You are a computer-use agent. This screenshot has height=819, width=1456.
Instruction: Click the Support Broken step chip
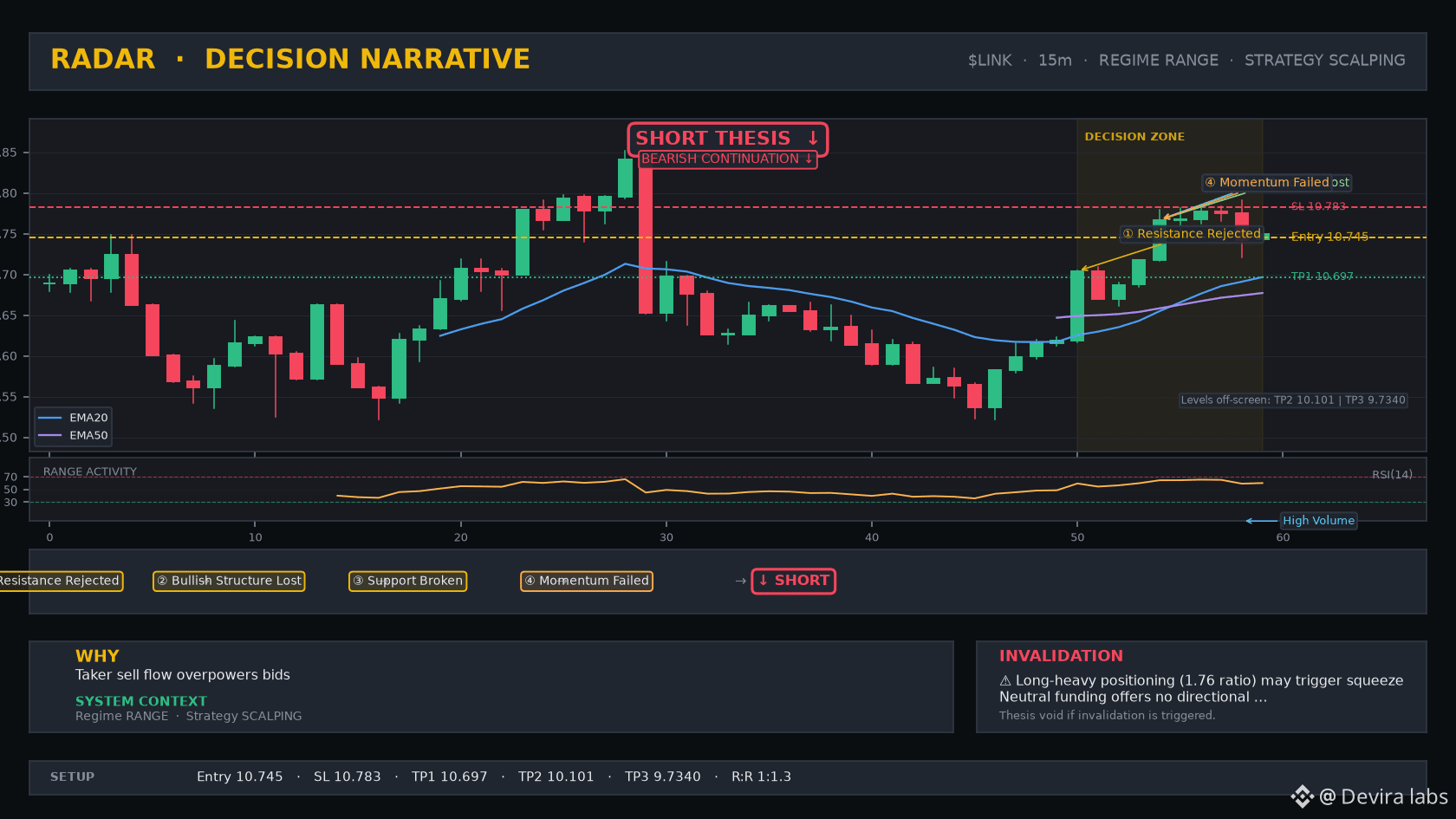pyautogui.click(x=407, y=581)
